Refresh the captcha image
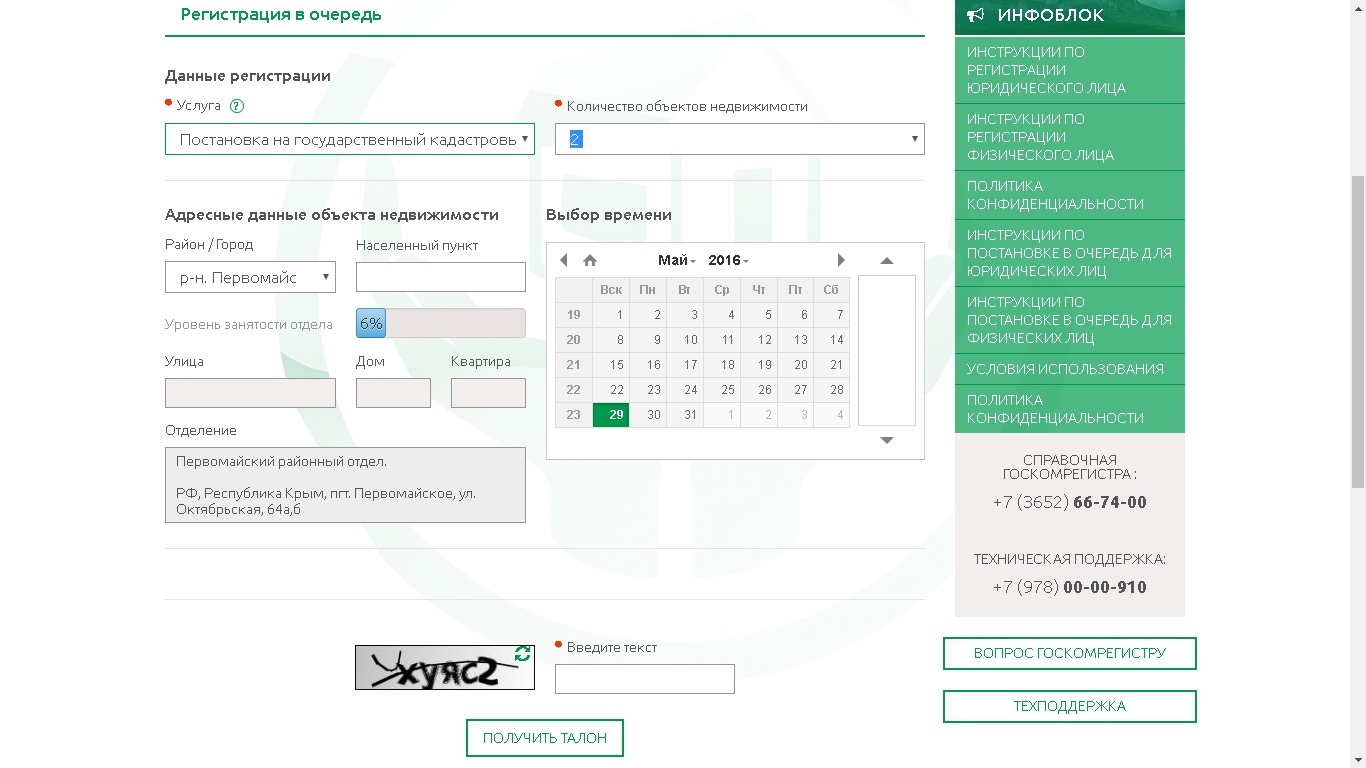1366x768 pixels. tap(522, 654)
